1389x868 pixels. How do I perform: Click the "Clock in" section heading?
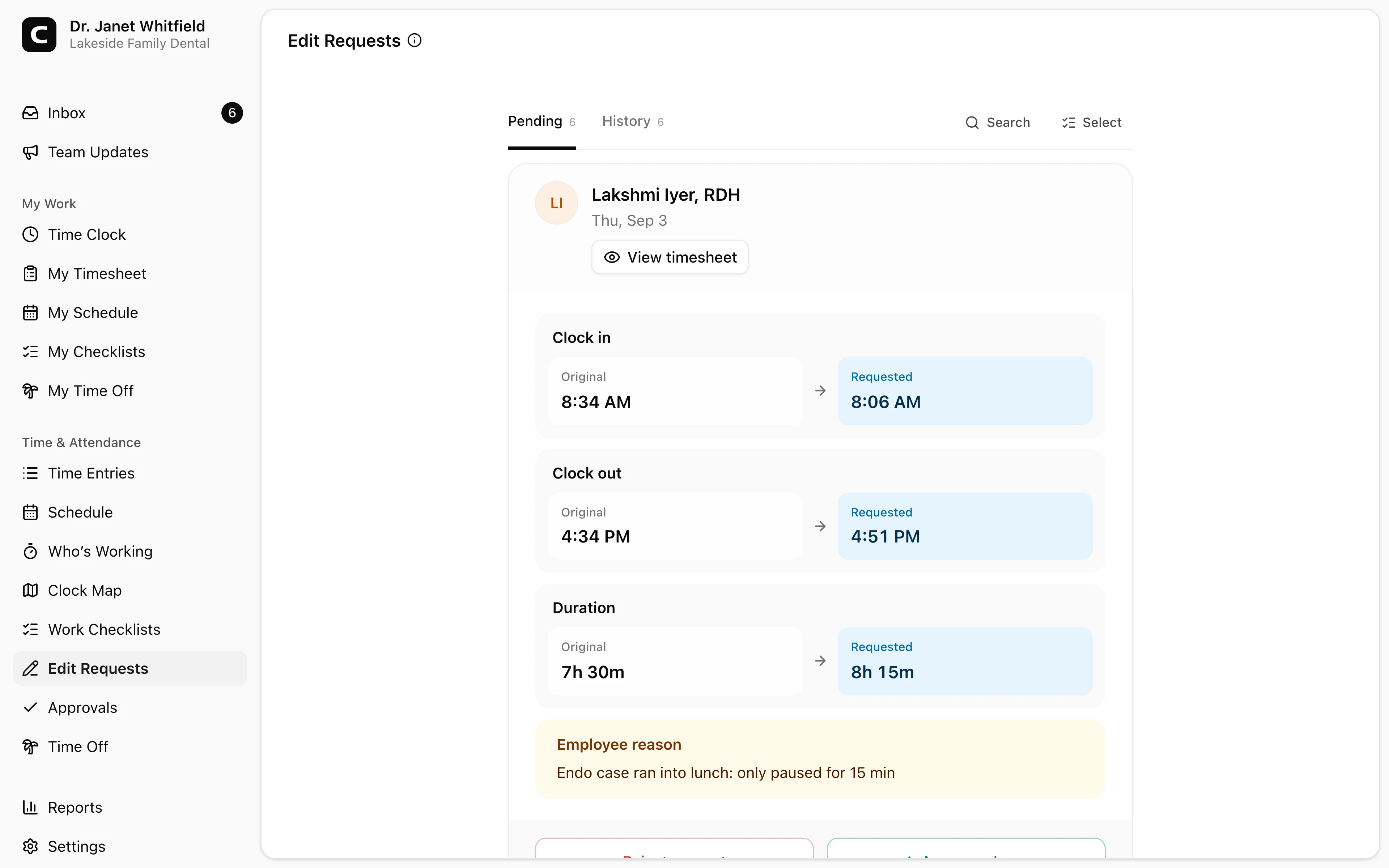(581, 337)
